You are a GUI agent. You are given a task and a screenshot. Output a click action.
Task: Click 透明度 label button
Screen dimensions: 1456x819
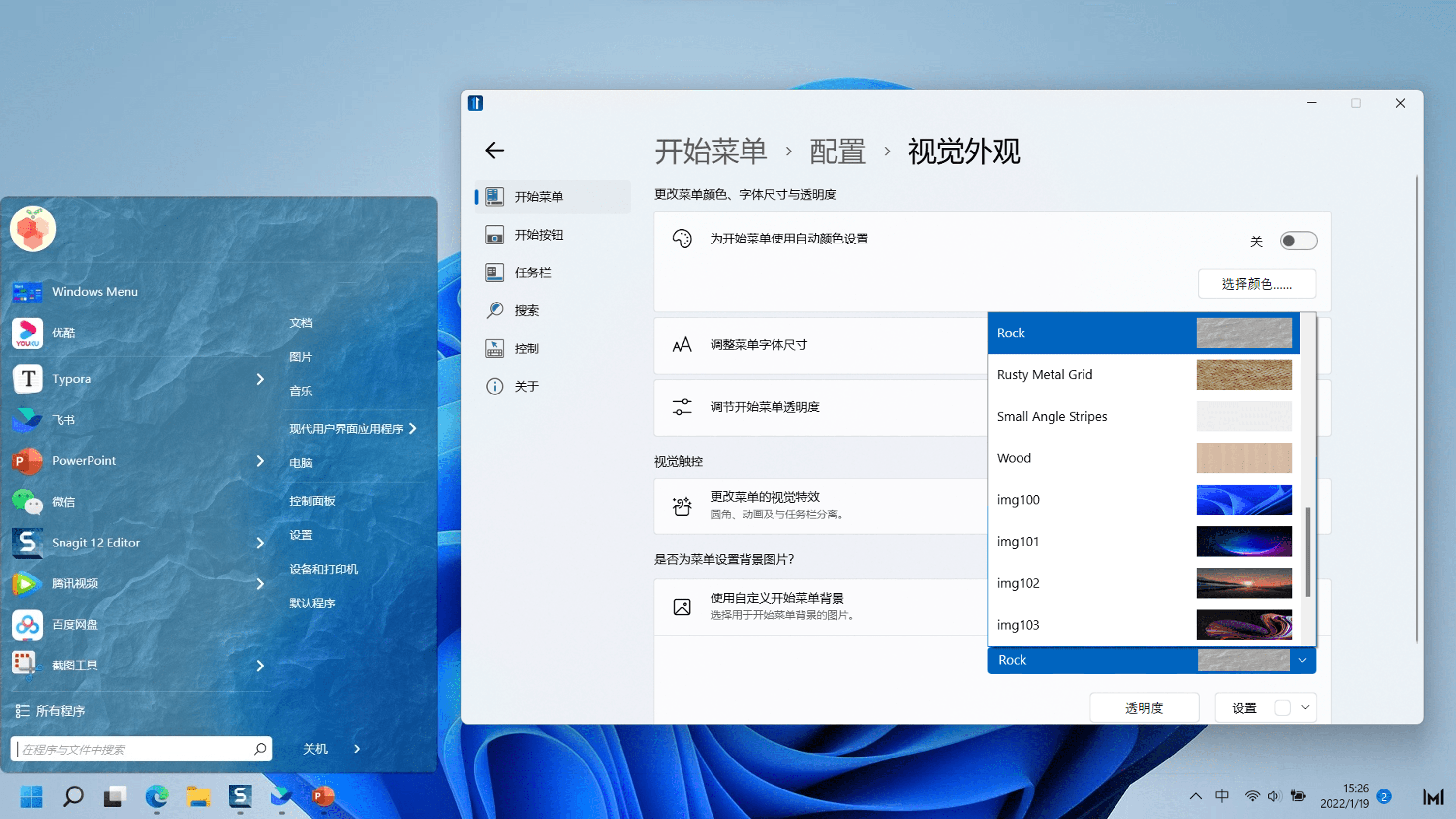tap(1144, 707)
